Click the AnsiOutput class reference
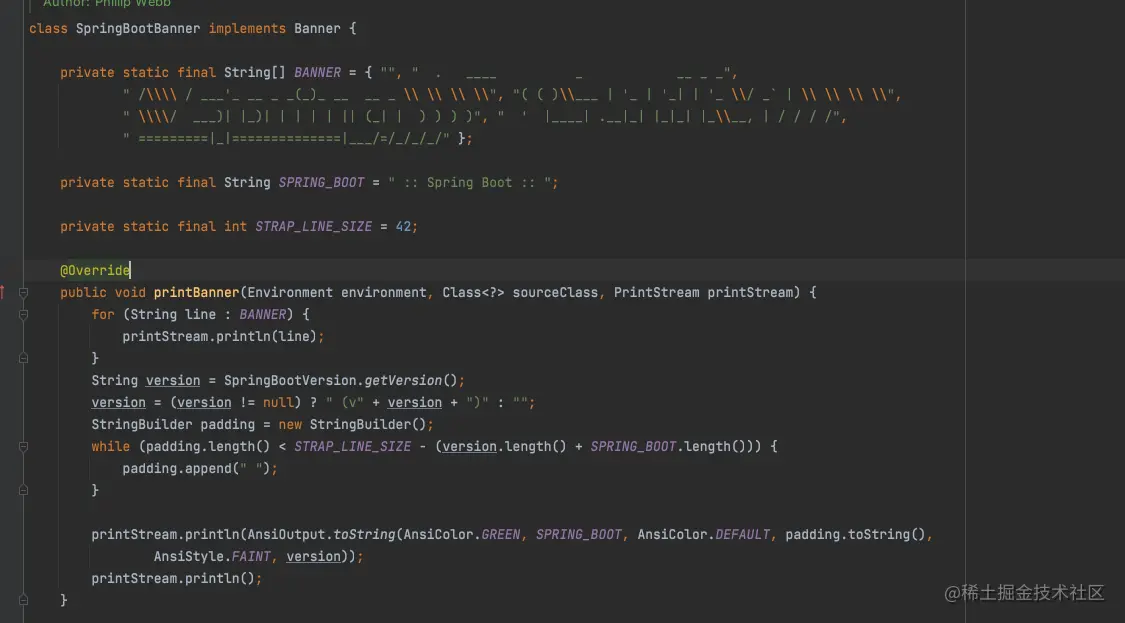This screenshot has width=1125, height=623. point(286,535)
